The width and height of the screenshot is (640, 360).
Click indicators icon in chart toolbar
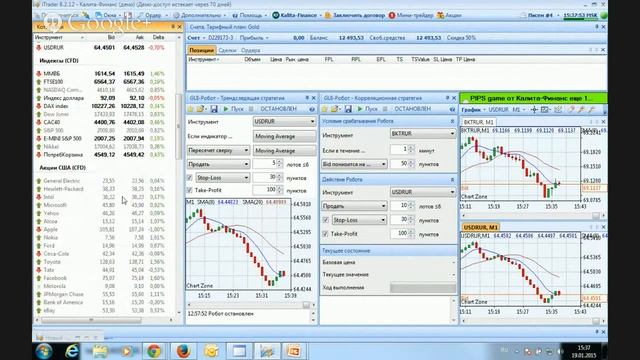point(558,110)
